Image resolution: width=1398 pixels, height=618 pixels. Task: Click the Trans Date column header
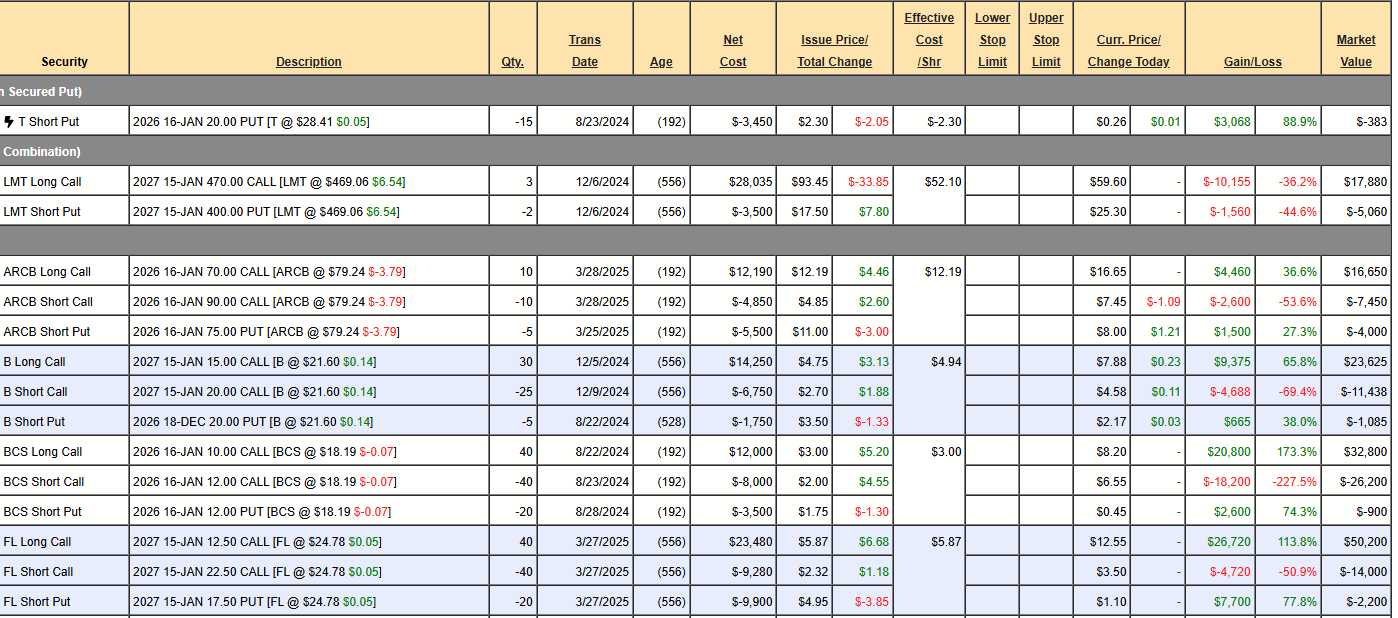click(x=585, y=51)
